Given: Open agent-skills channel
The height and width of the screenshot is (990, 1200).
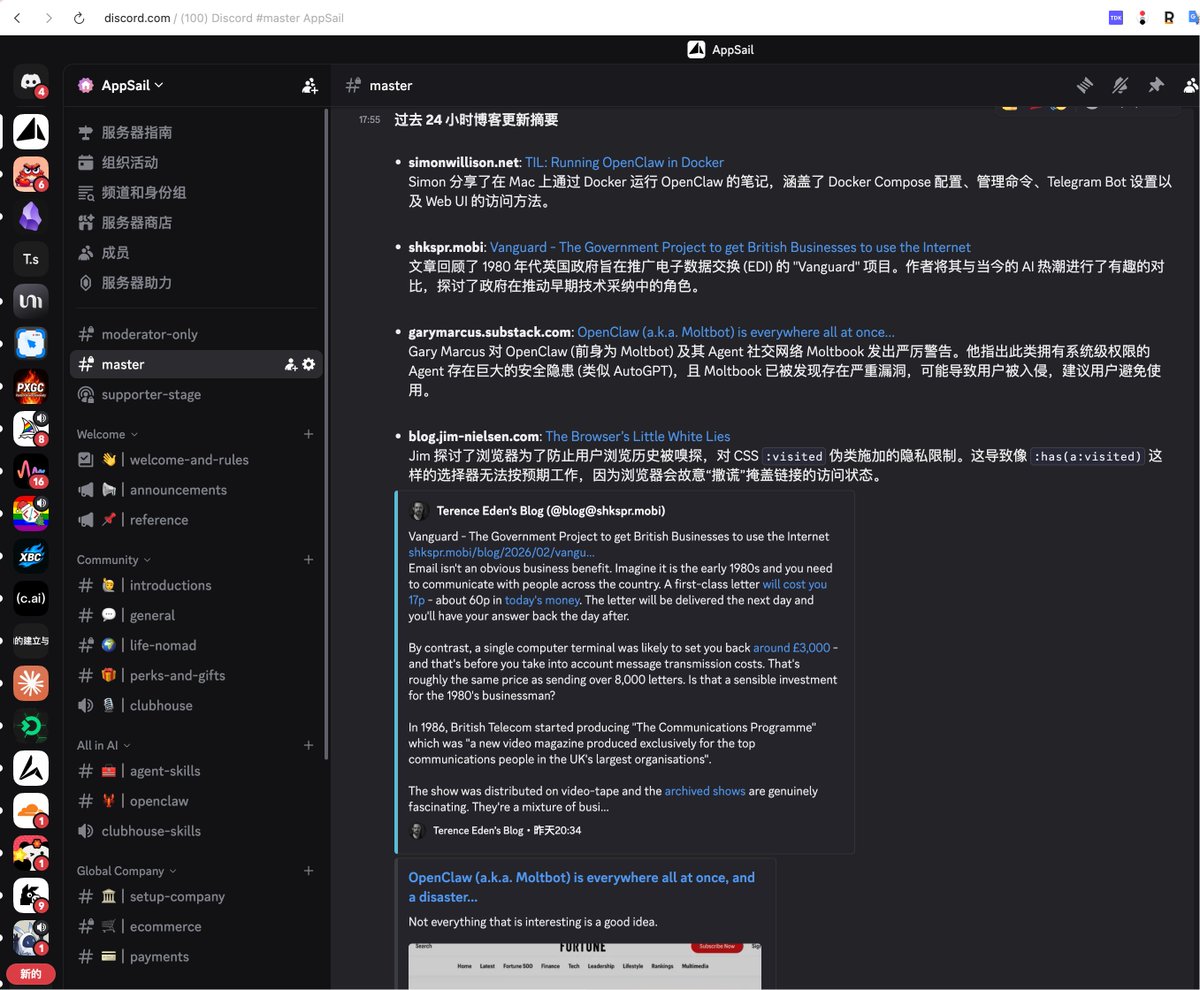Looking at the screenshot, I should click(x=196, y=771).
